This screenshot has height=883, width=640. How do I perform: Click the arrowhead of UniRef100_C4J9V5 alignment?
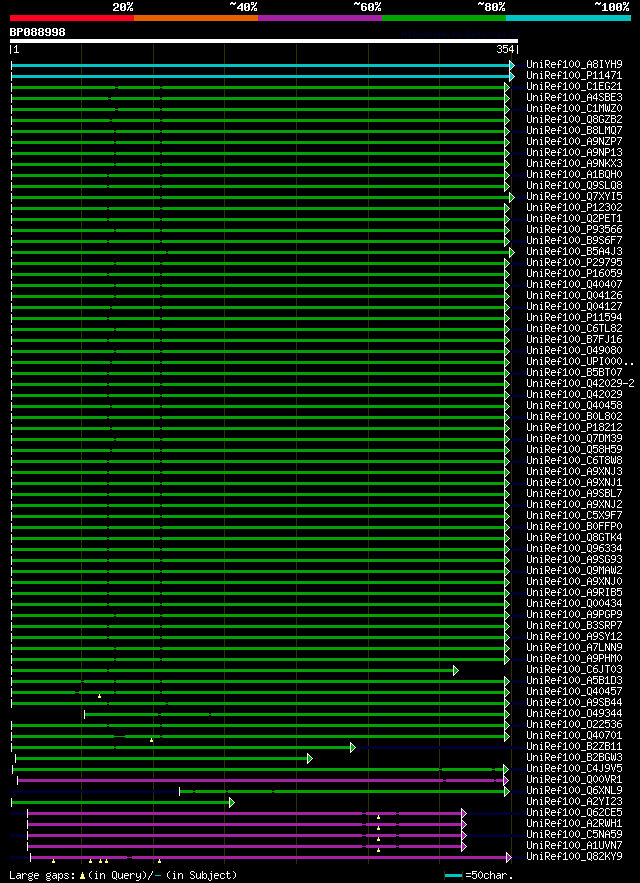[506, 769]
